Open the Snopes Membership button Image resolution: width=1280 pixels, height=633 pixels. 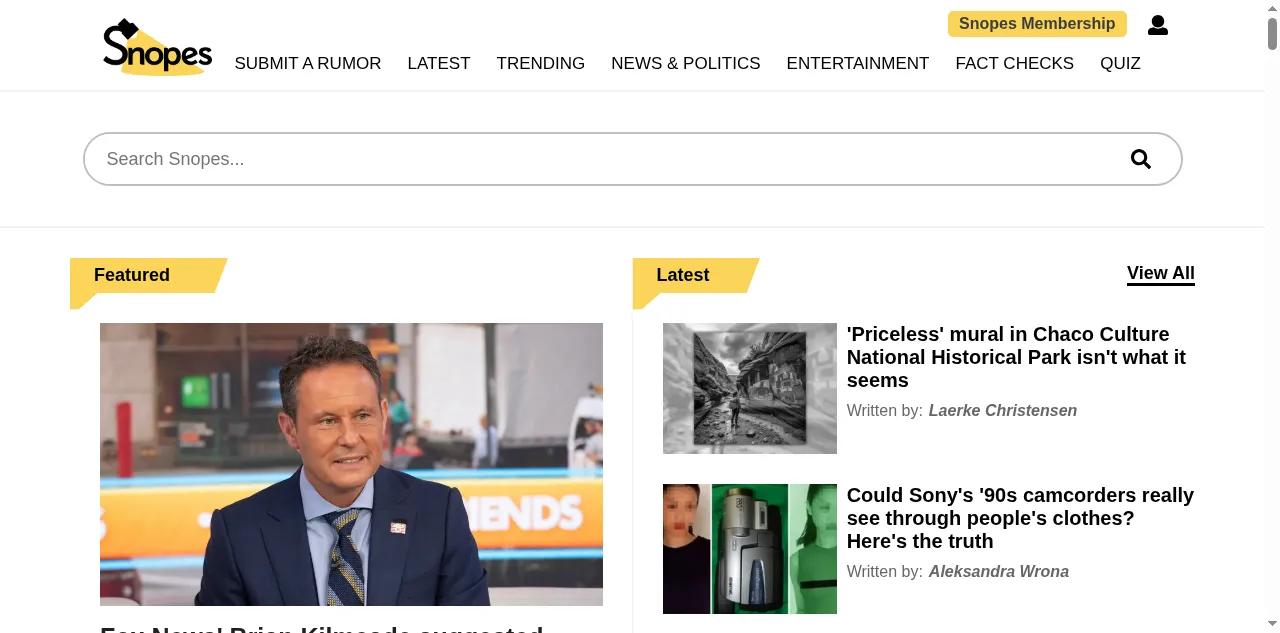(x=1037, y=24)
